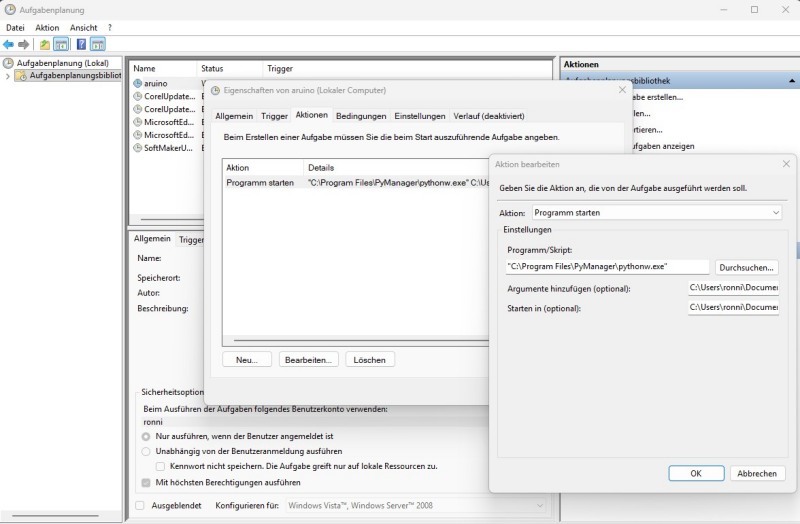The width and height of the screenshot is (800, 524).
Task: Toggle the Ausgeblendet checkbox
Action: coord(140,506)
